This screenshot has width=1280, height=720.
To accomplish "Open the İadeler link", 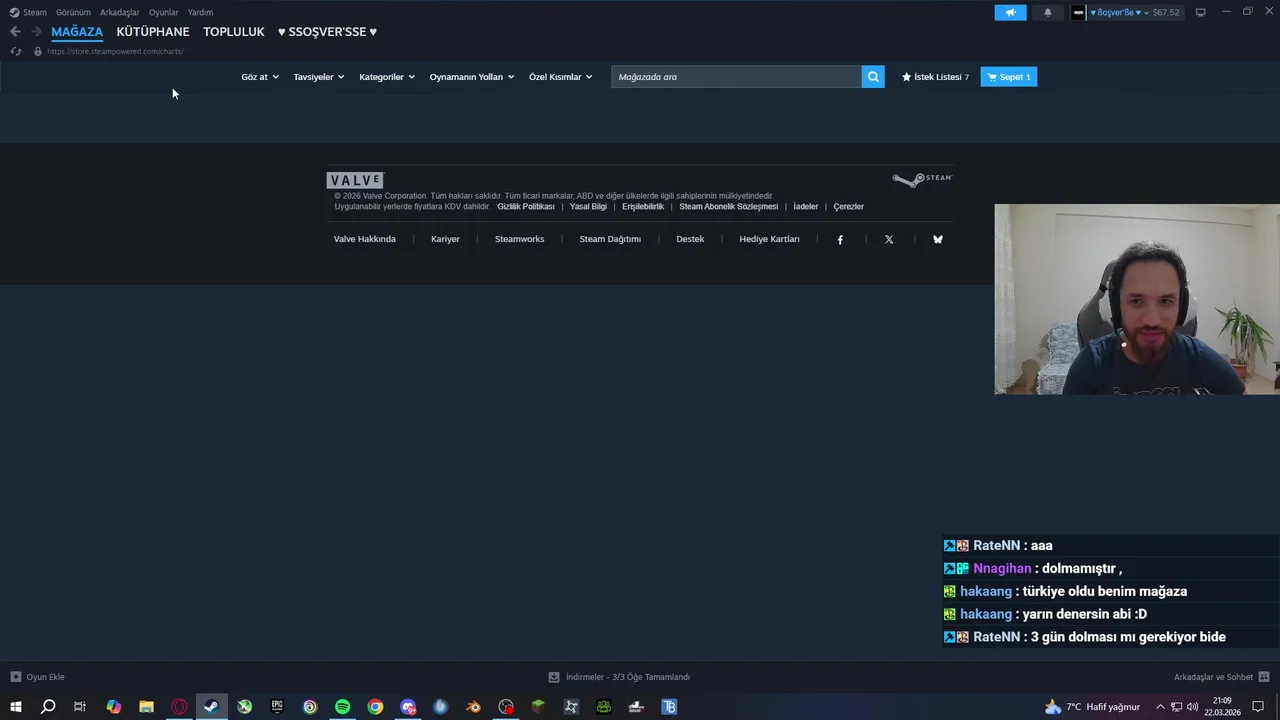I will [x=806, y=207].
